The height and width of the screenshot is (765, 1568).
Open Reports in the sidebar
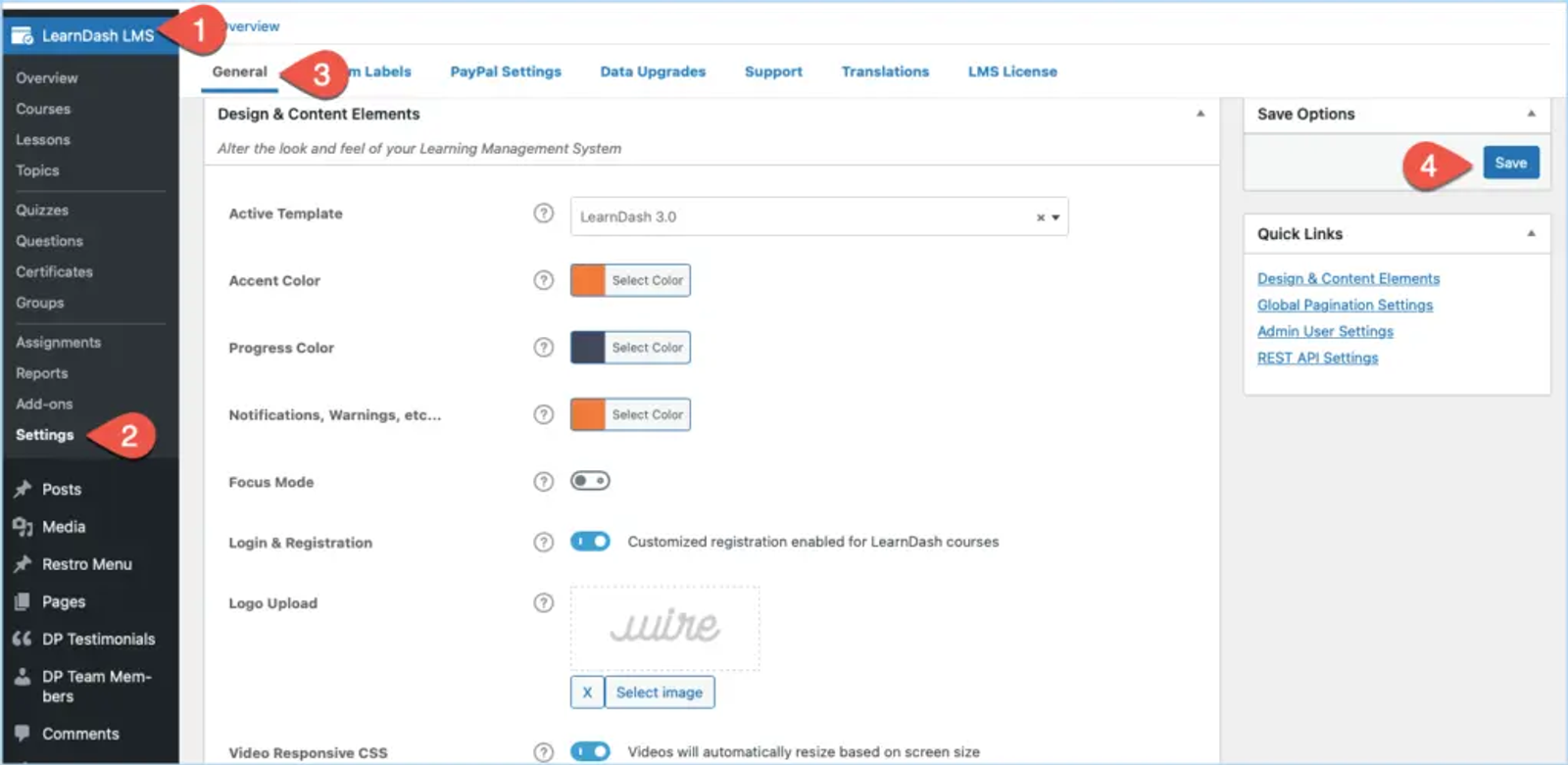tap(42, 373)
